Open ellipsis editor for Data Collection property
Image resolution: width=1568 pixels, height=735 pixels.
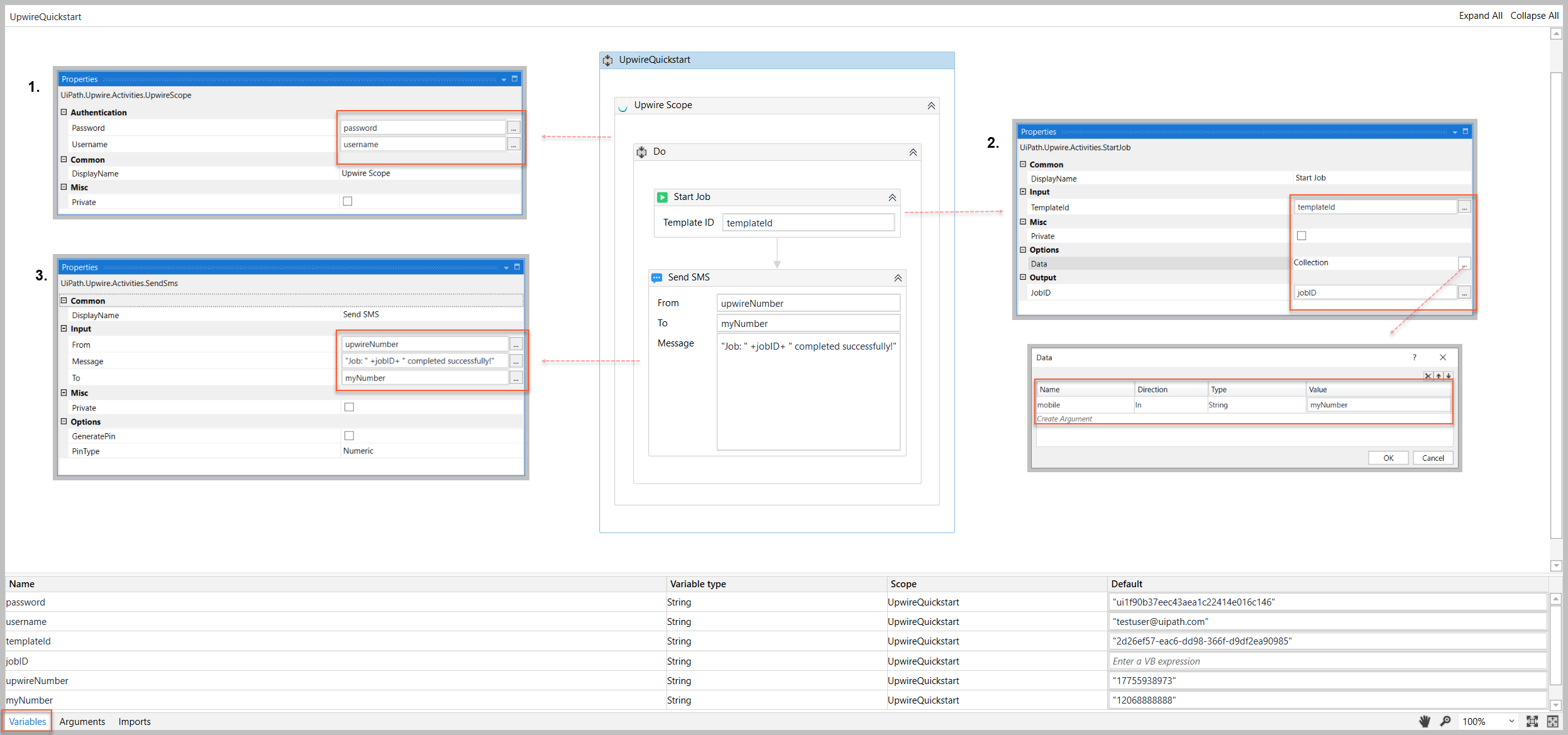coord(1464,263)
